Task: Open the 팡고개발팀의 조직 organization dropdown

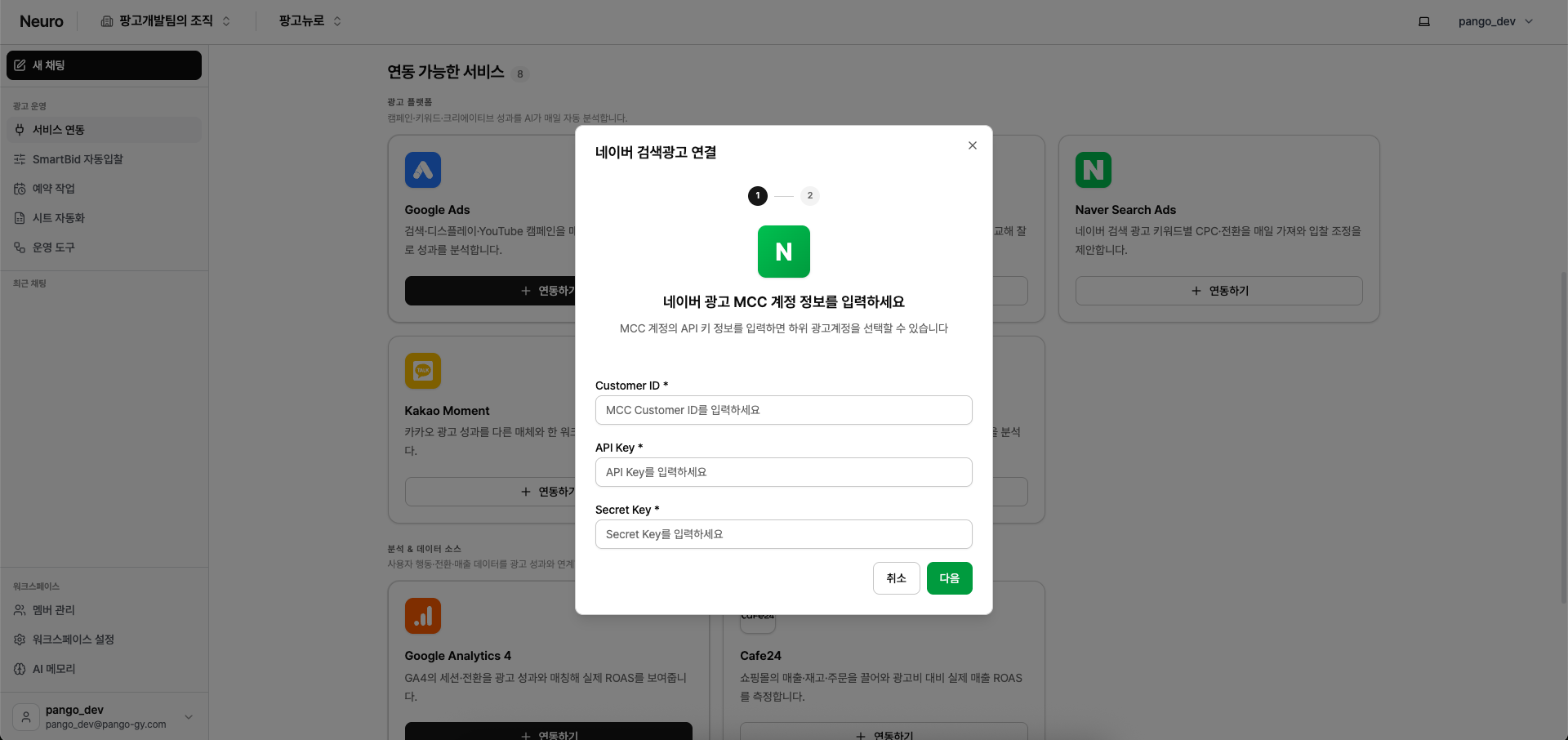Action: click(166, 21)
